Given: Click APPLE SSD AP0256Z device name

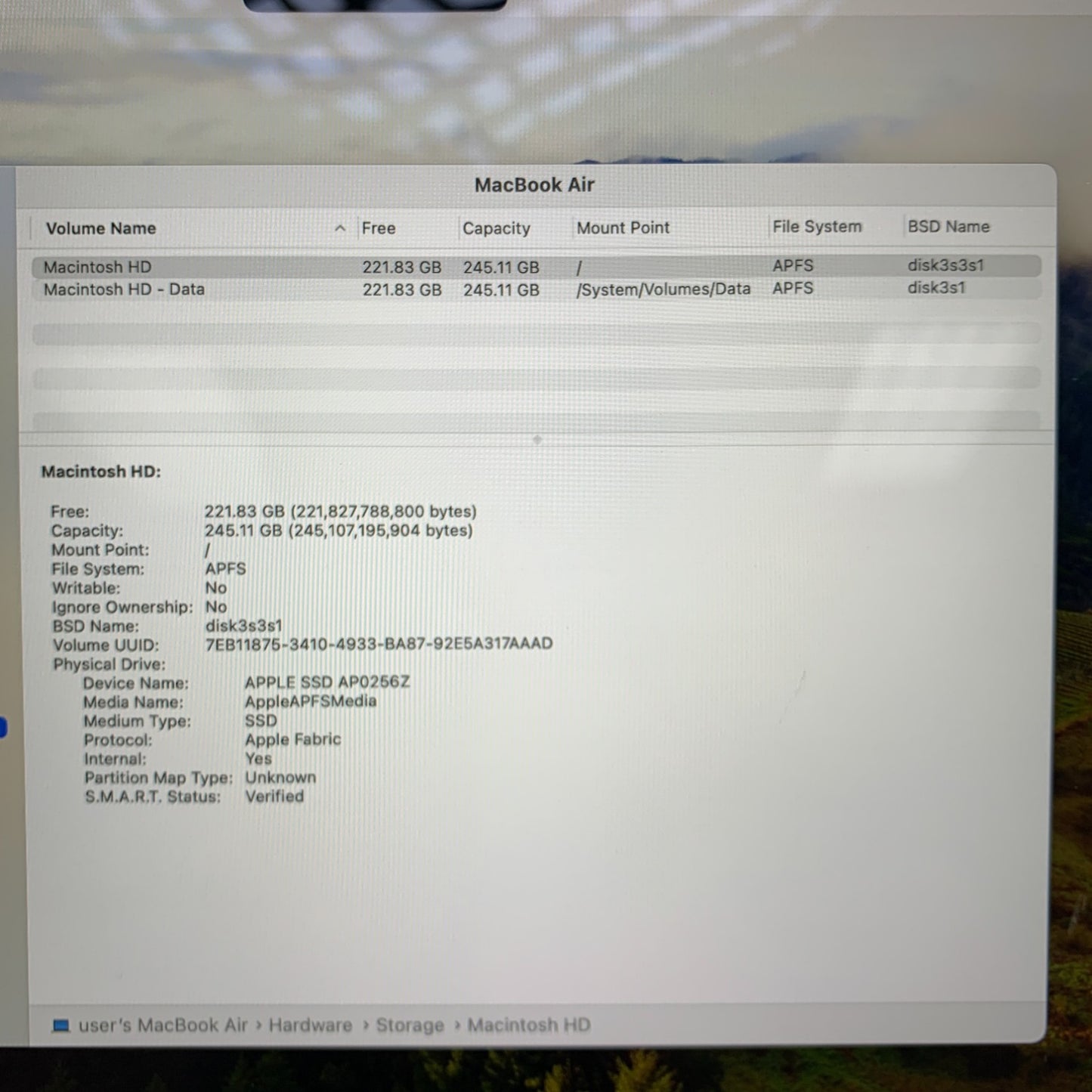Looking at the screenshot, I should [327, 682].
